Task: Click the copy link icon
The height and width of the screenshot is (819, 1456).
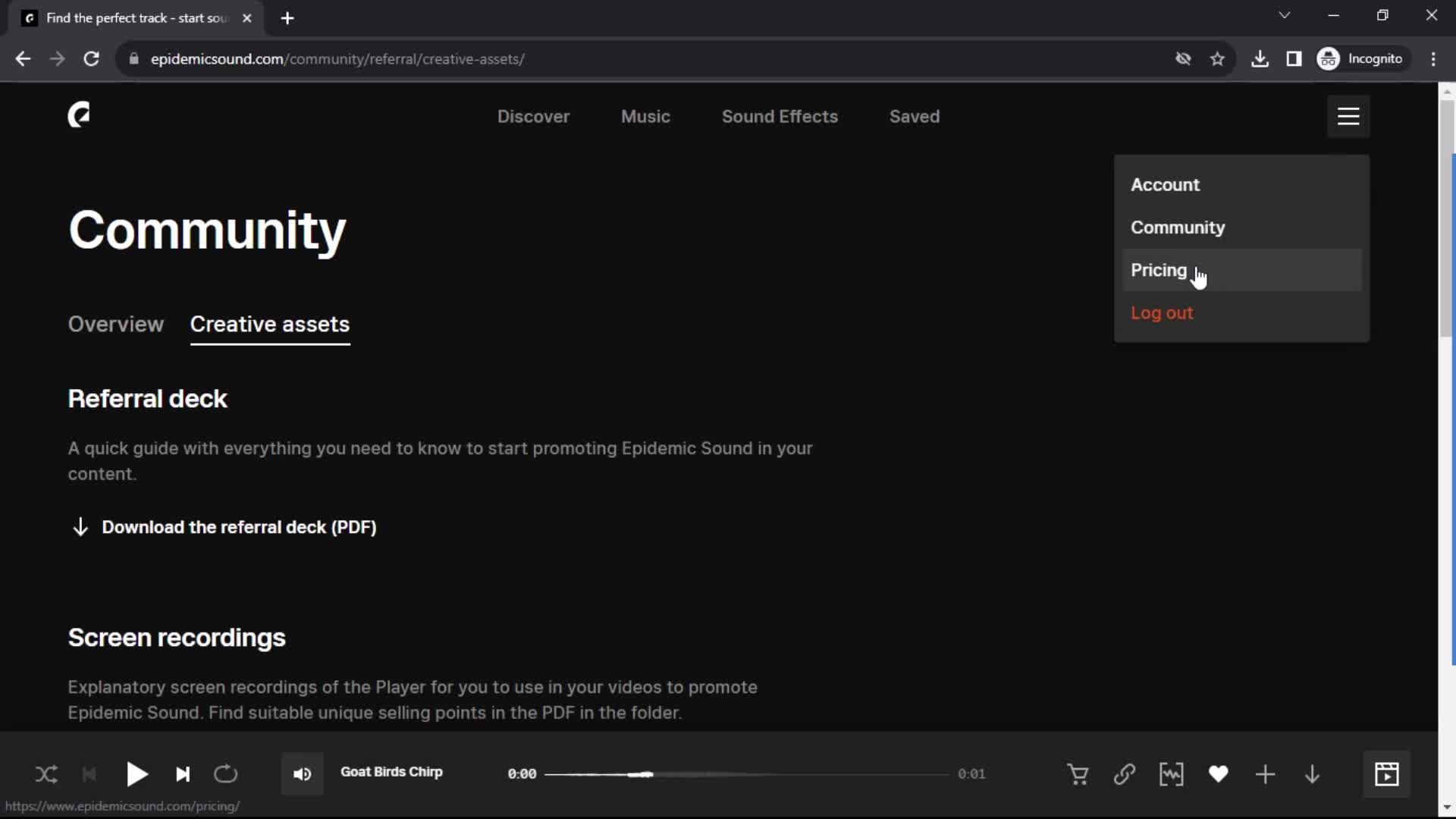Action: click(x=1125, y=773)
